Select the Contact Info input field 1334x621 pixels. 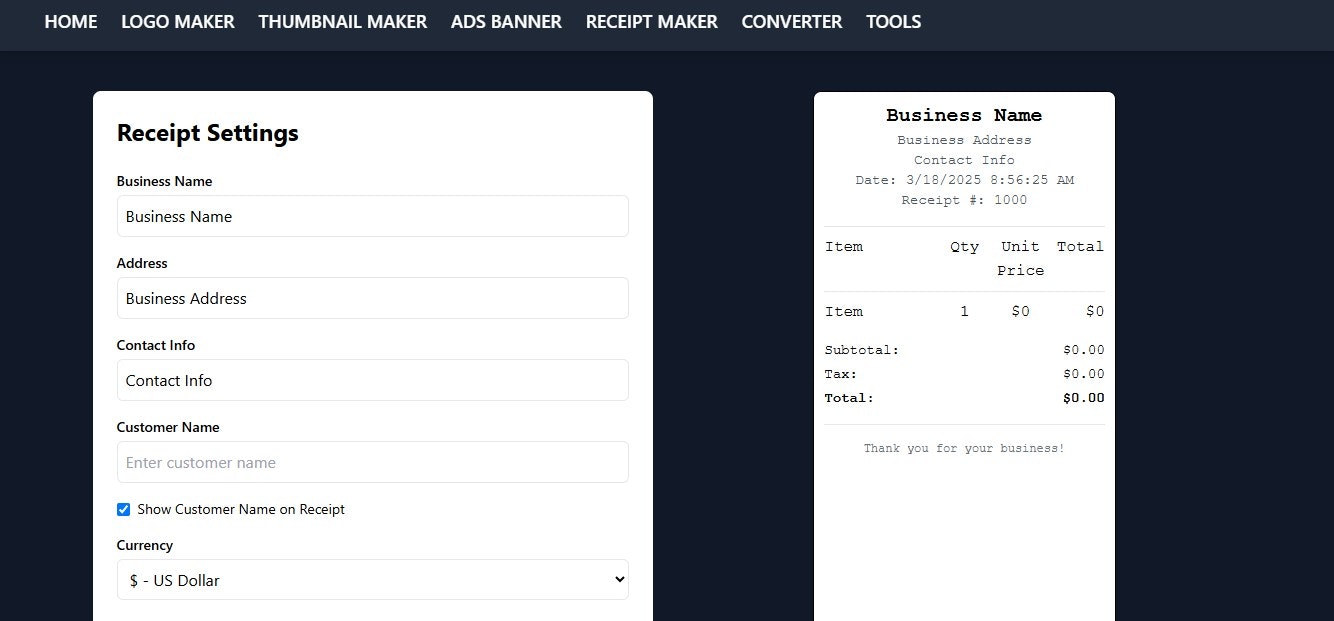pos(373,380)
